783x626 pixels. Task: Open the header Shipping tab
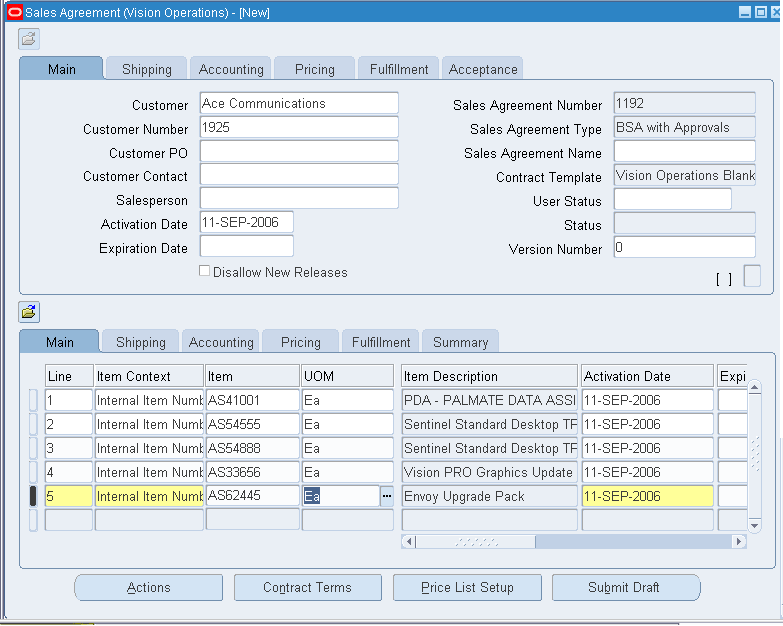pos(146,69)
